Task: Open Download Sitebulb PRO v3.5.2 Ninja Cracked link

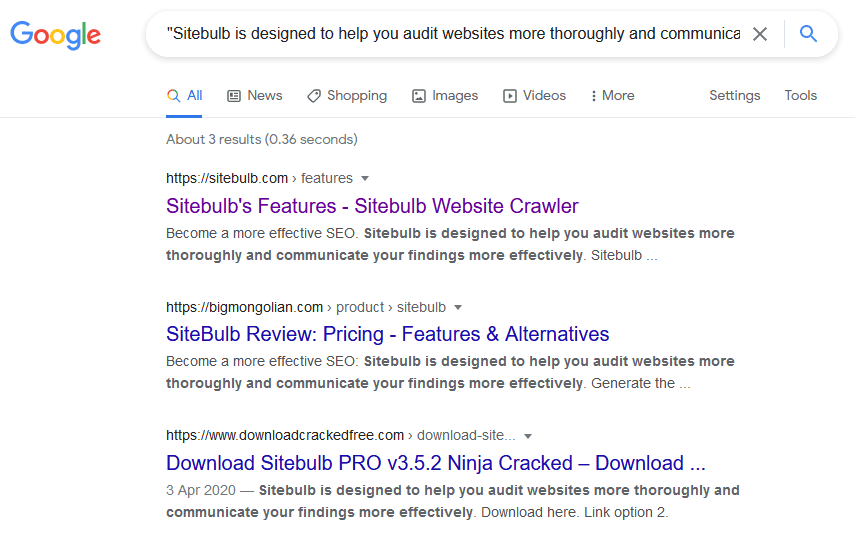Action: pos(436,463)
